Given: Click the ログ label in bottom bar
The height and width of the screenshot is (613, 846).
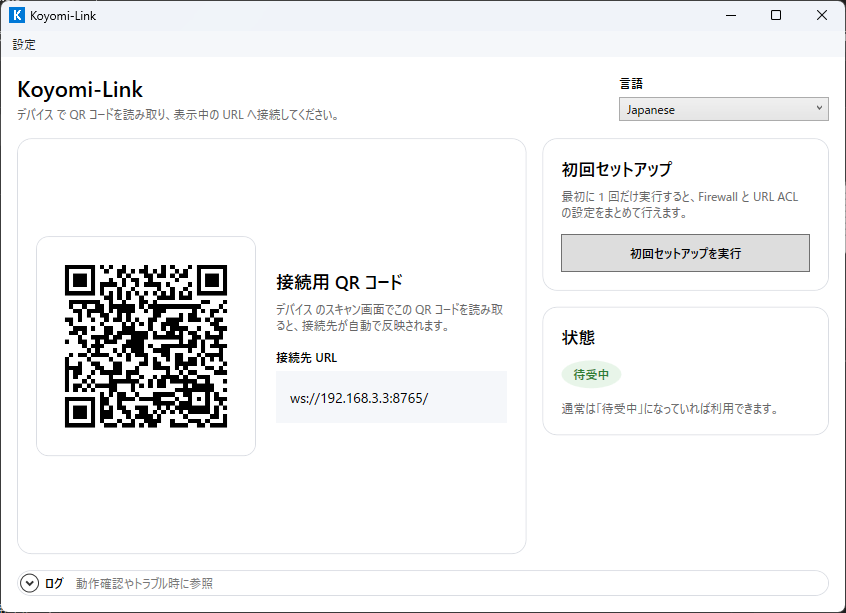Looking at the screenshot, I should 54,583.
